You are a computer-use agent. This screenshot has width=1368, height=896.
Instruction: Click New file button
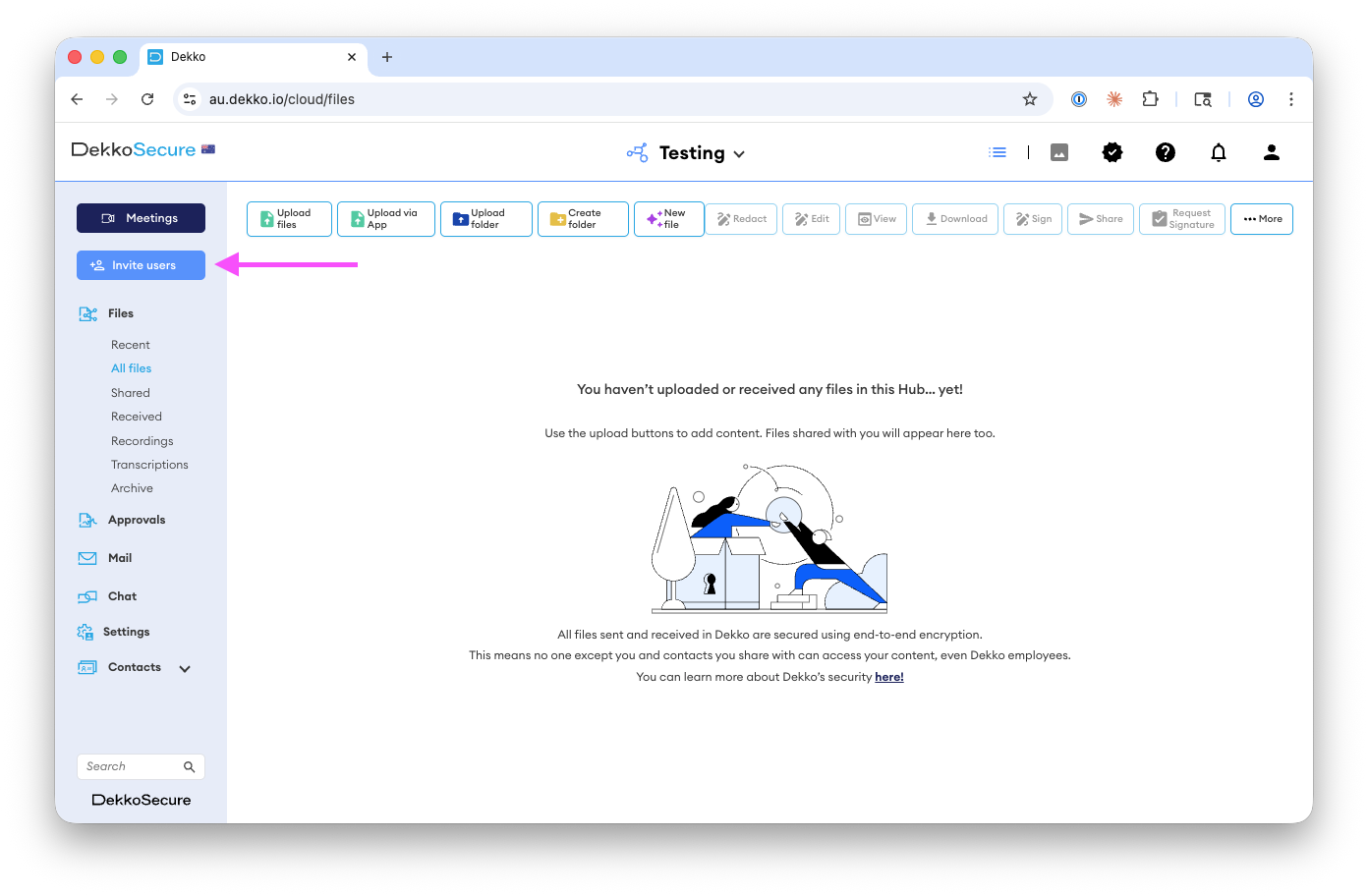[669, 219]
